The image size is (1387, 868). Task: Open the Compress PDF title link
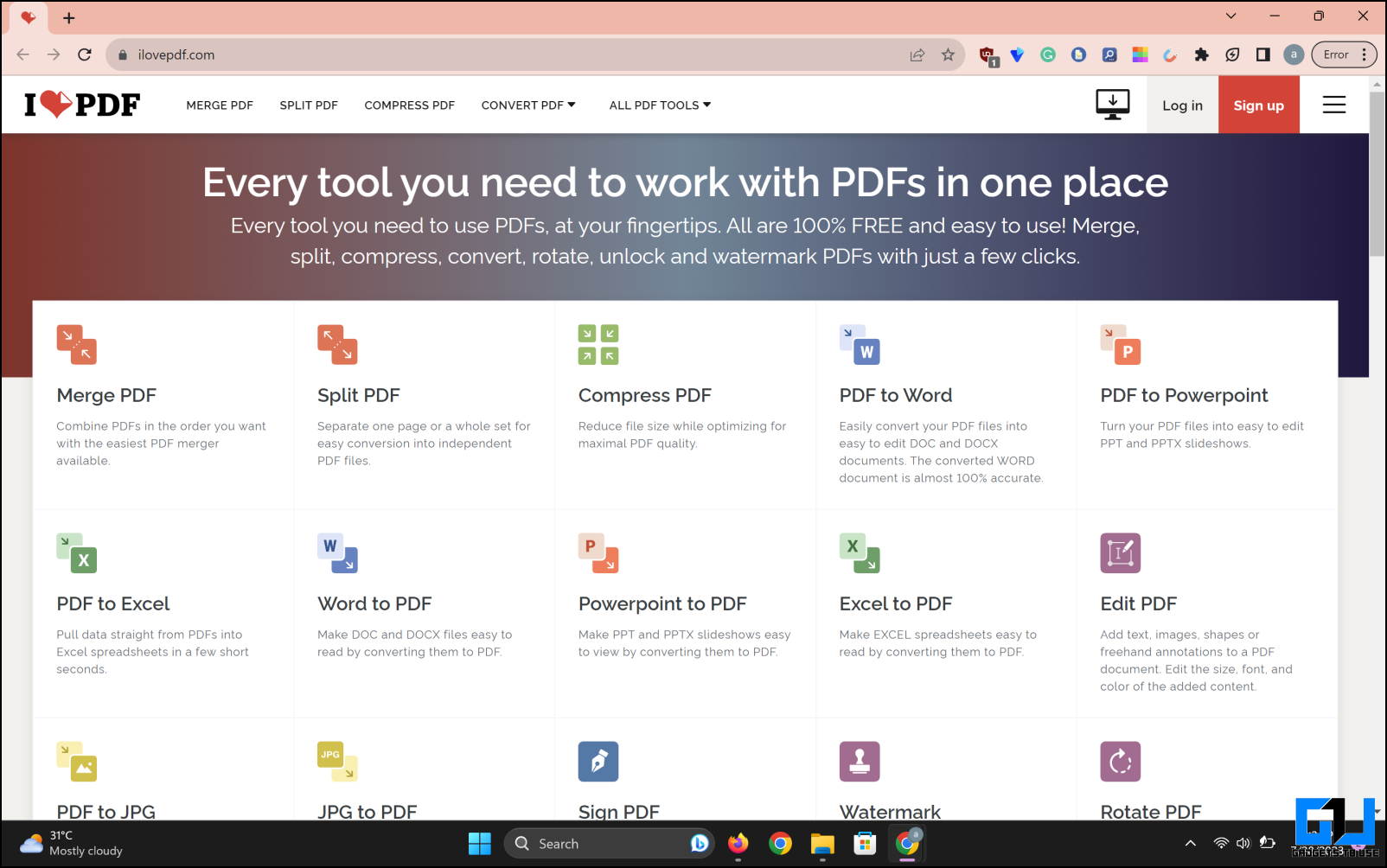(645, 395)
